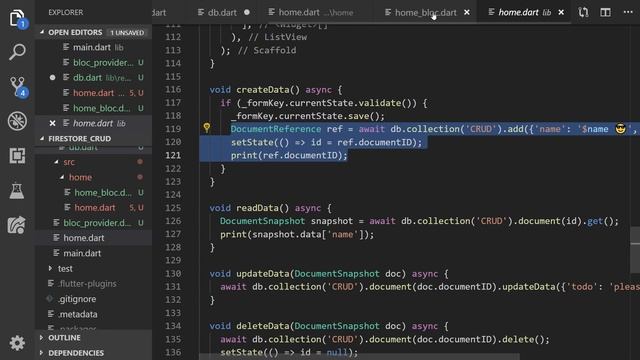The width and height of the screenshot is (640, 360).
Task: Open the Test flask icon view
Action: (x=17, y=190)
